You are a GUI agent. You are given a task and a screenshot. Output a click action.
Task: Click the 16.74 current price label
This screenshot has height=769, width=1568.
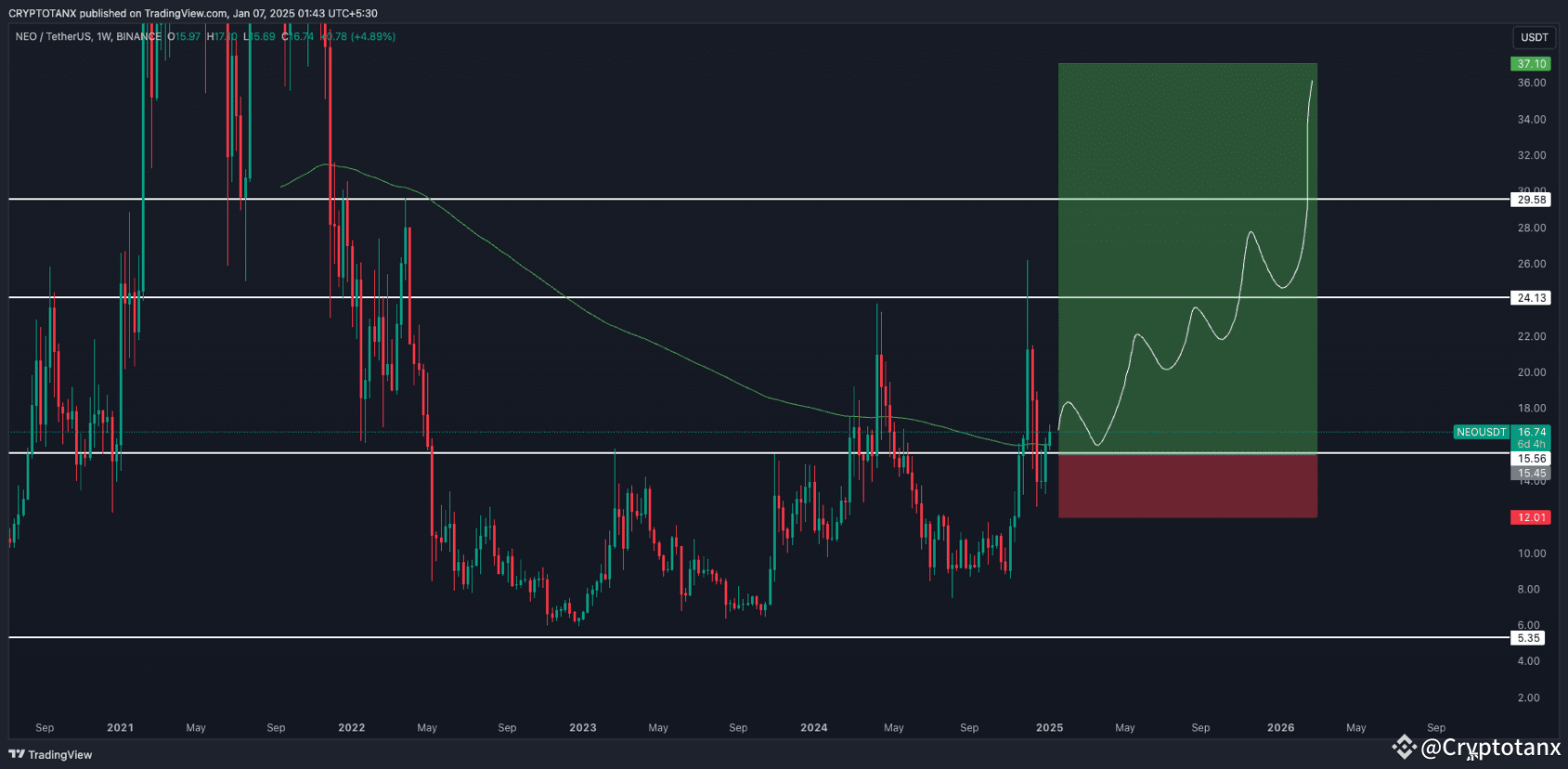pyautogui.click(x=1531, y=432)
